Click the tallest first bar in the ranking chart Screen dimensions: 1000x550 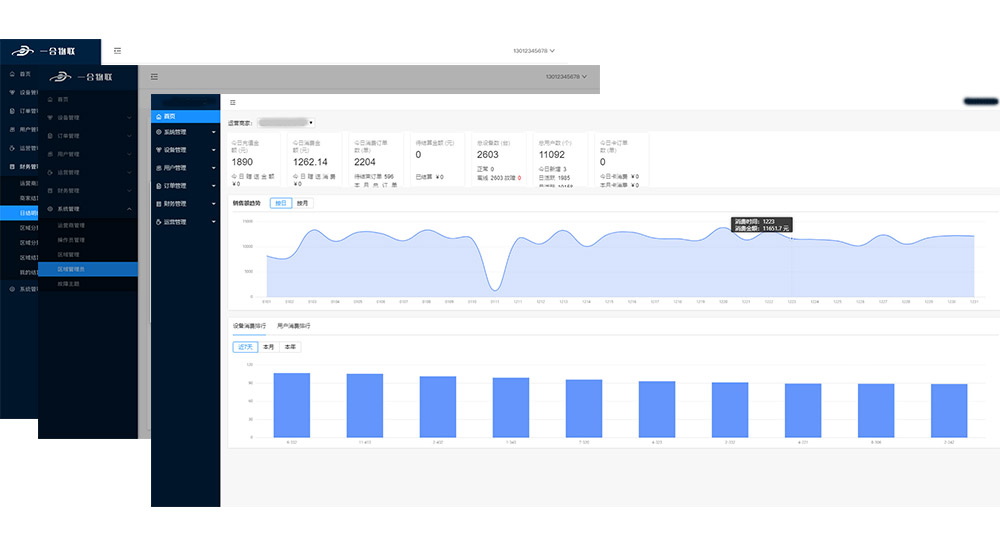click(292, 405)
